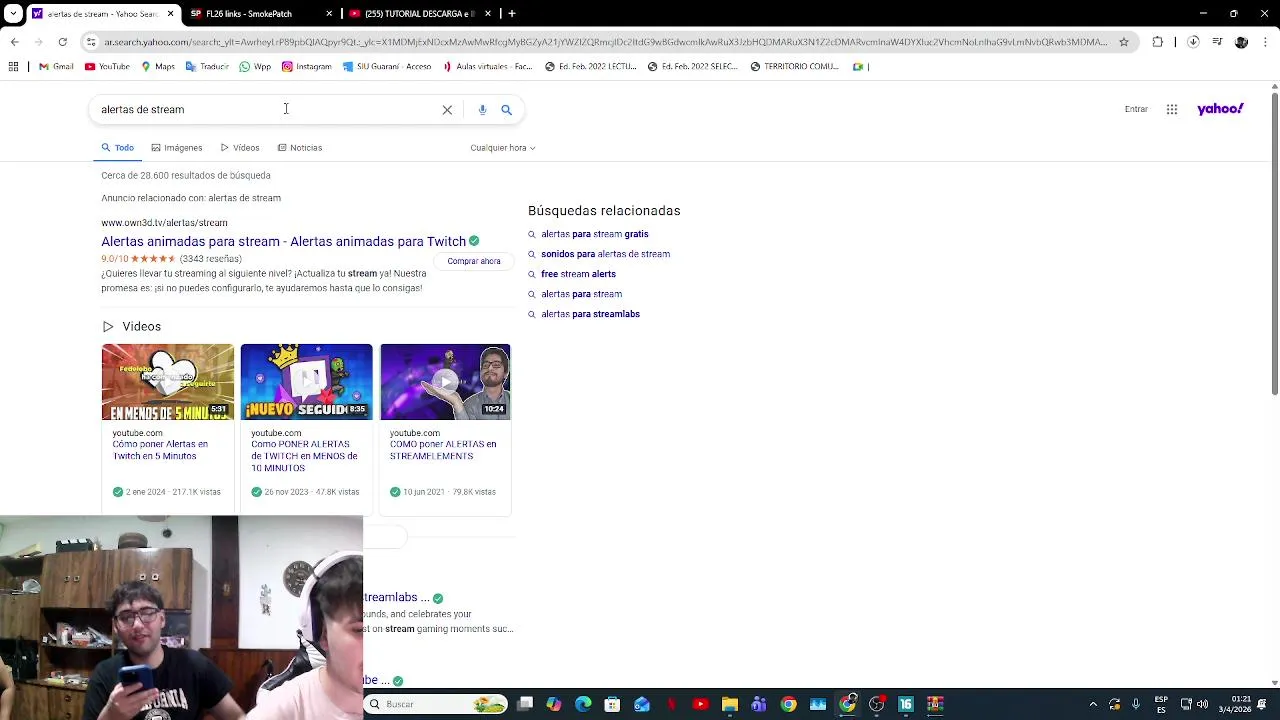Open related search sonidos para alertas de stream
The width and height of the screenshot is (1280, 720).
(605, 254)
